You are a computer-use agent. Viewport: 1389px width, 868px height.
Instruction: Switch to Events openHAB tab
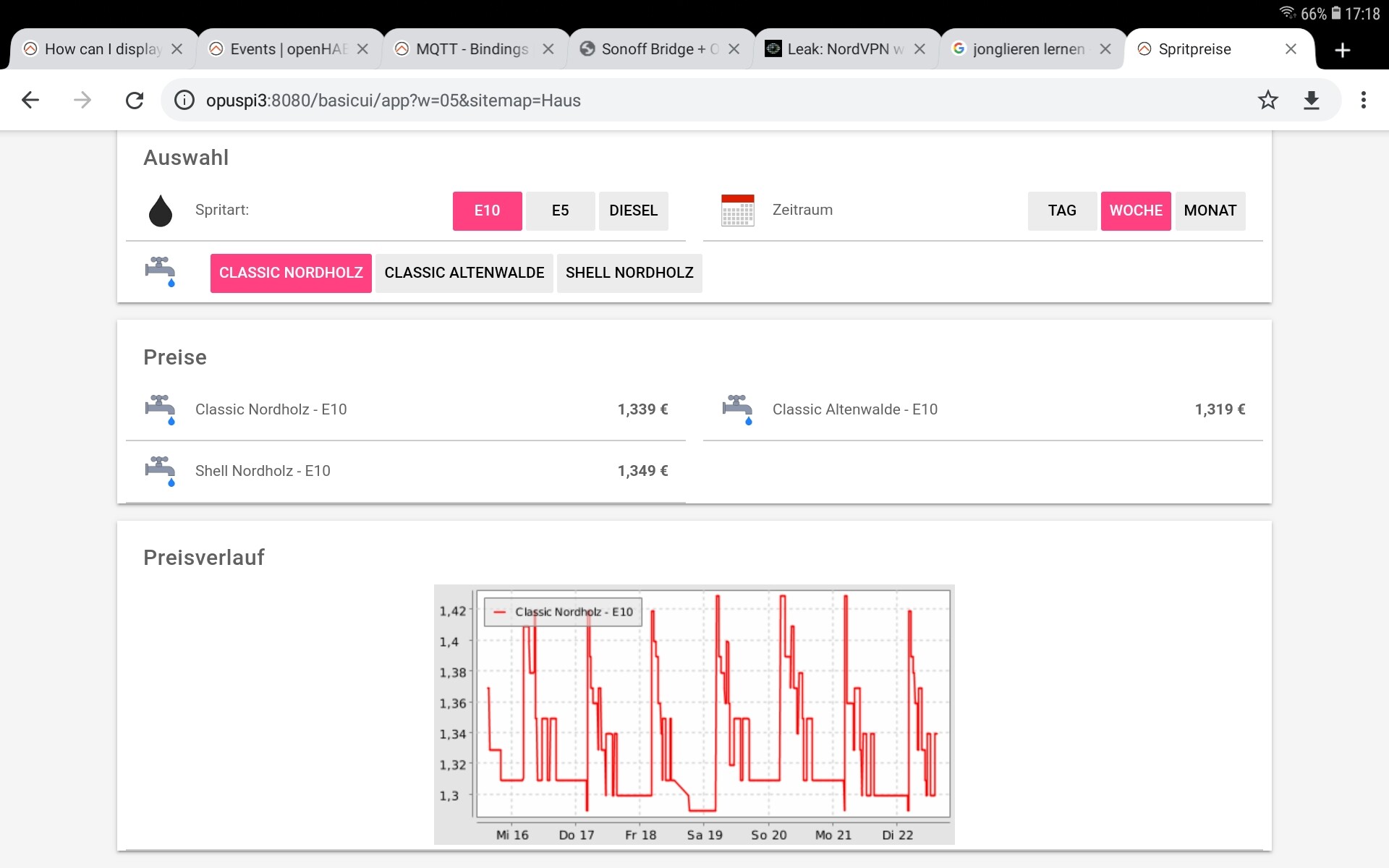point(287,49)
